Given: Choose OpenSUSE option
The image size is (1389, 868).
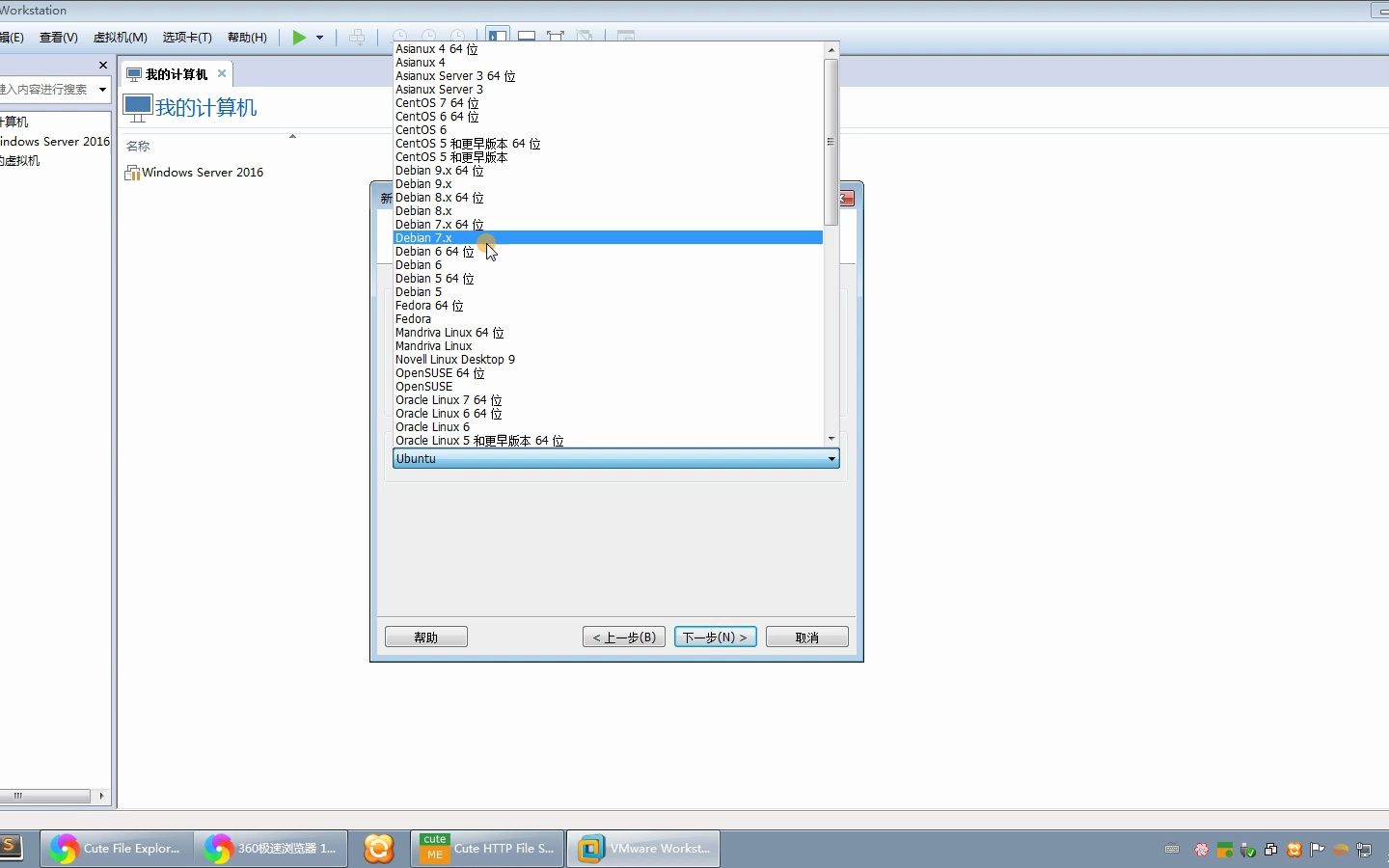Looking at the screenshot, I should [608, 387].
